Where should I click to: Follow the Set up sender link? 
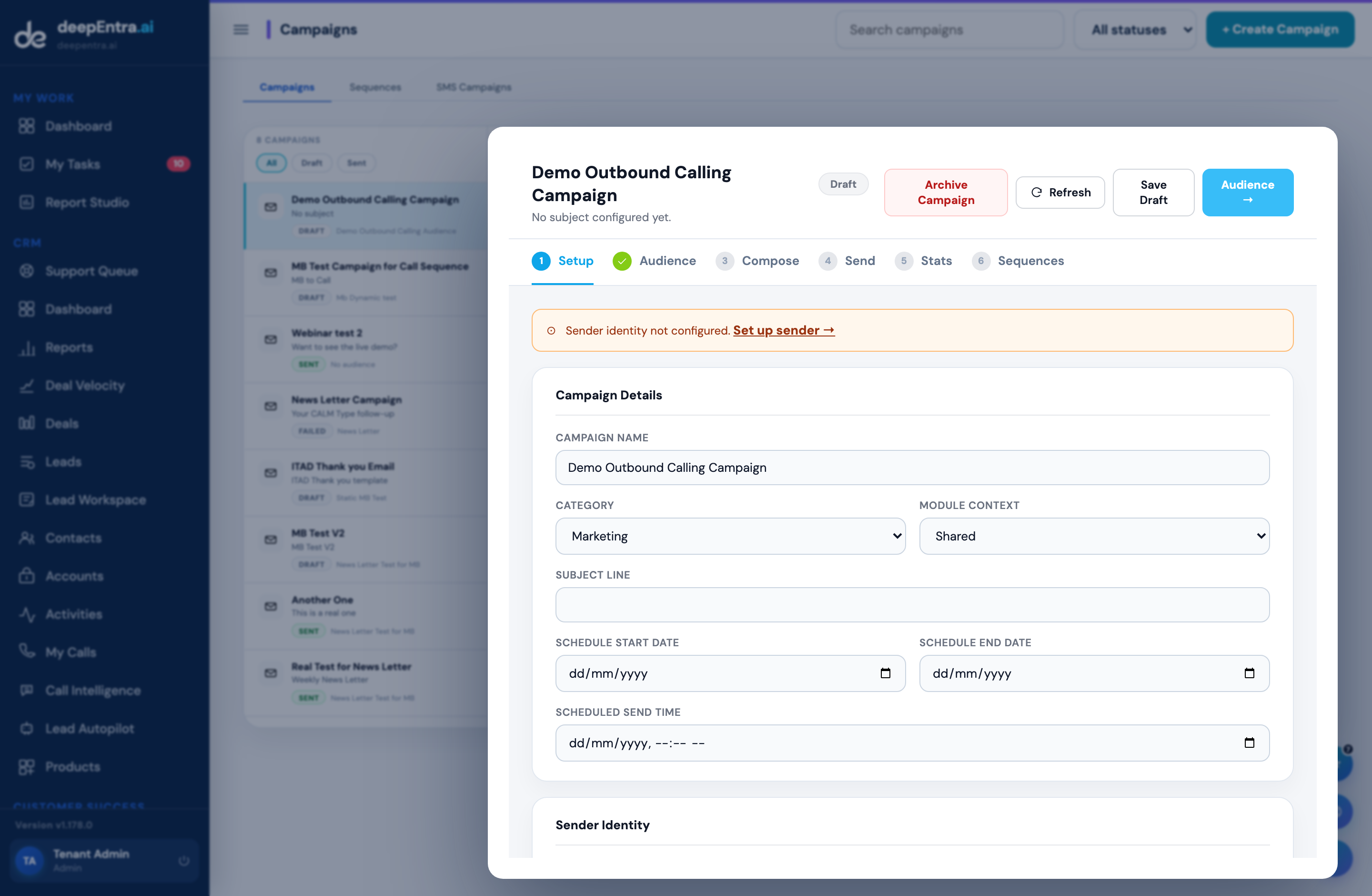pyautogui.click(x=784, y=330)
